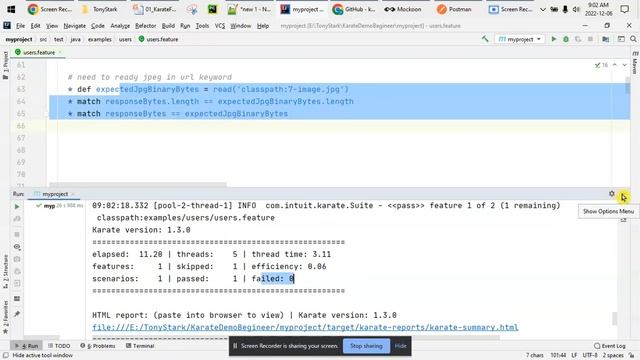
Task: Click the Run with Coverage toolbar icon
Action: (x=578, y=39)
